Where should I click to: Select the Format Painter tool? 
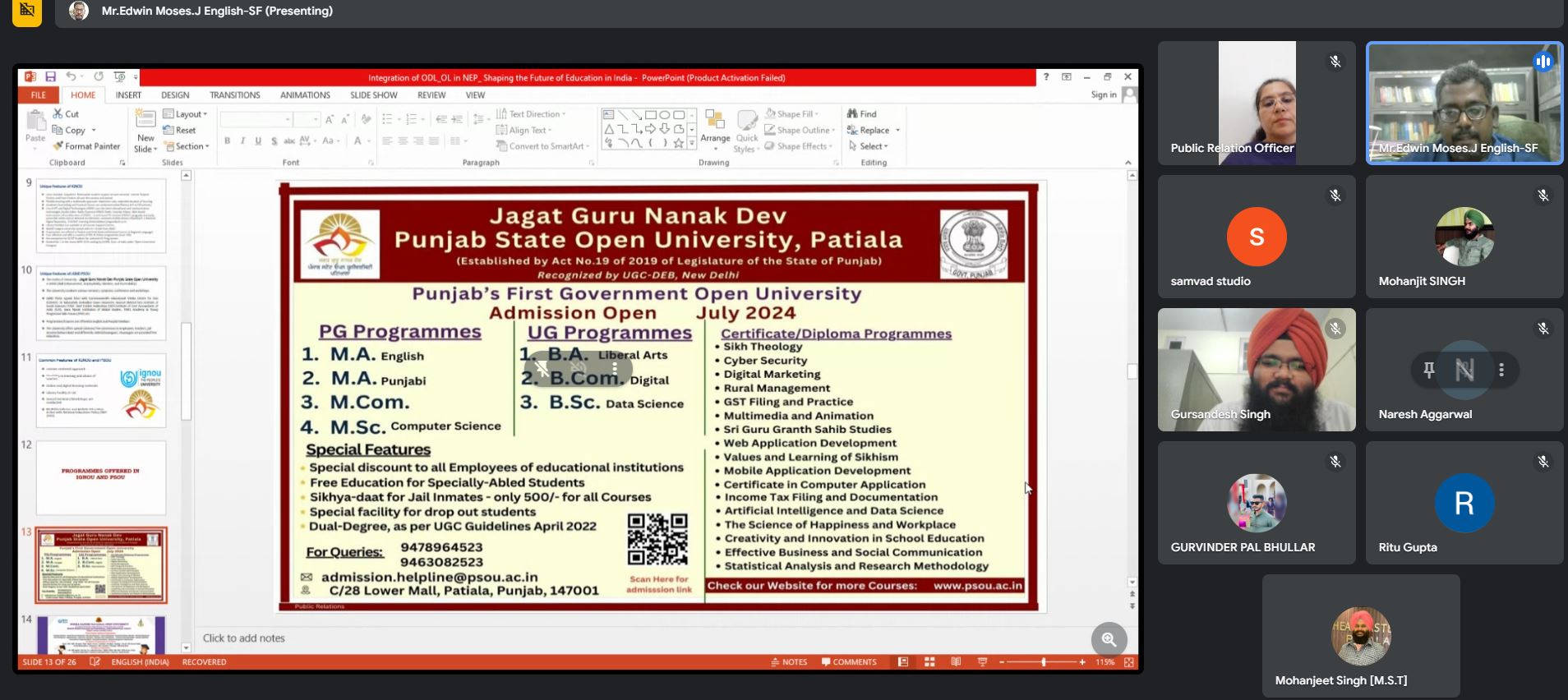point(86,146)
